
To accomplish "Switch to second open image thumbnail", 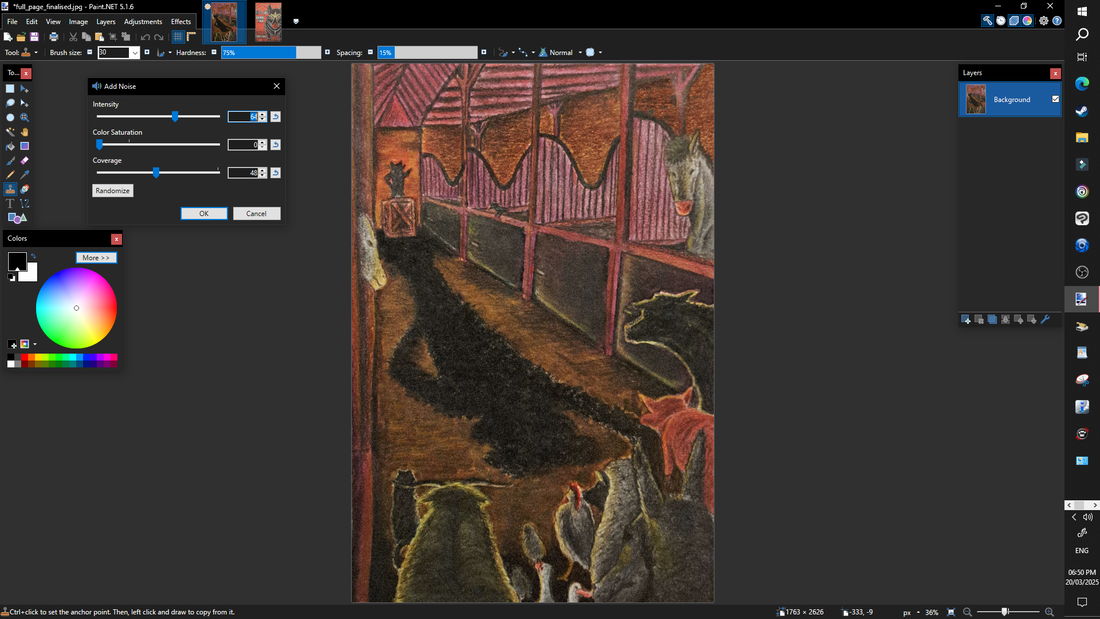I will pyautogui.click(x=268, y=22).
